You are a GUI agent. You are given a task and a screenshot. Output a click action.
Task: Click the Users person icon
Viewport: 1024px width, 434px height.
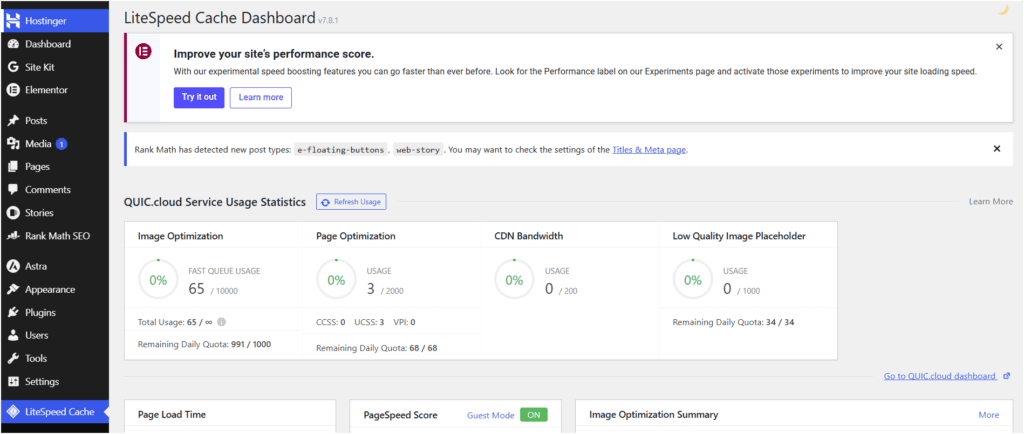12,335
